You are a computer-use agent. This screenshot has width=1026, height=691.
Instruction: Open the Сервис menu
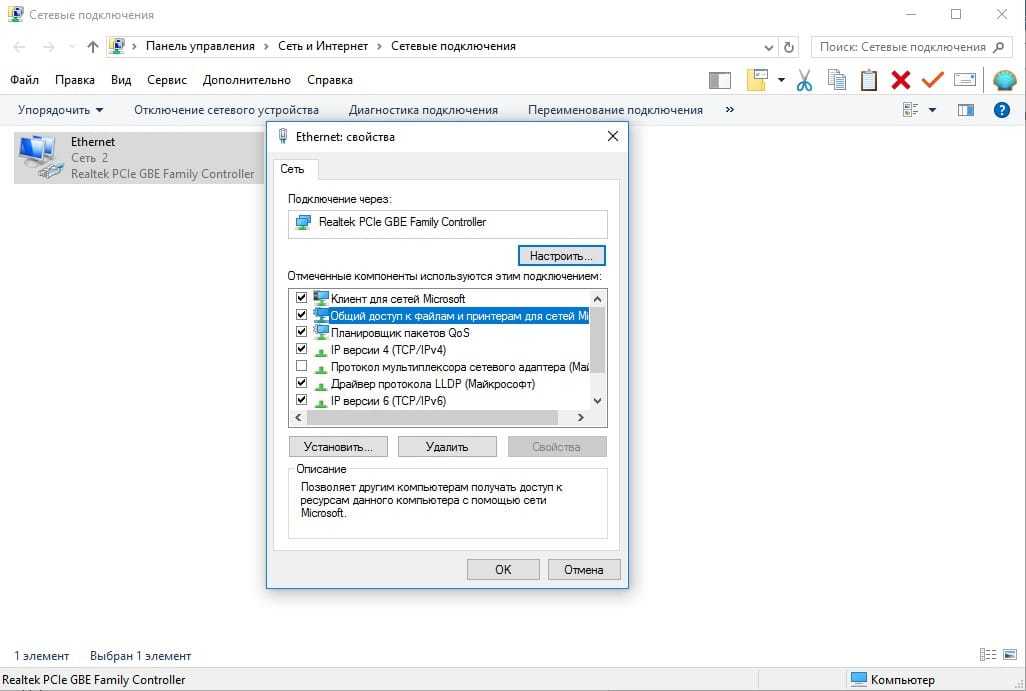pos(166,80)
